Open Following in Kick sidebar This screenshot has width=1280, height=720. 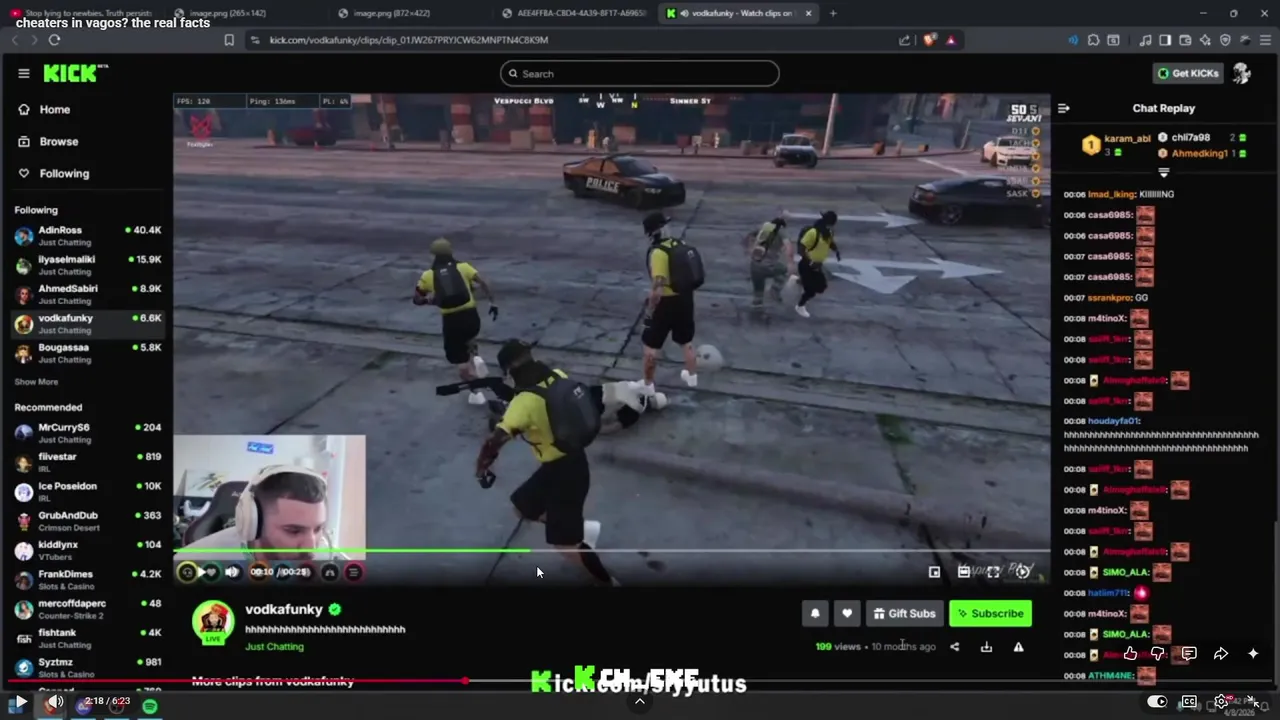[x=54, y=174]
